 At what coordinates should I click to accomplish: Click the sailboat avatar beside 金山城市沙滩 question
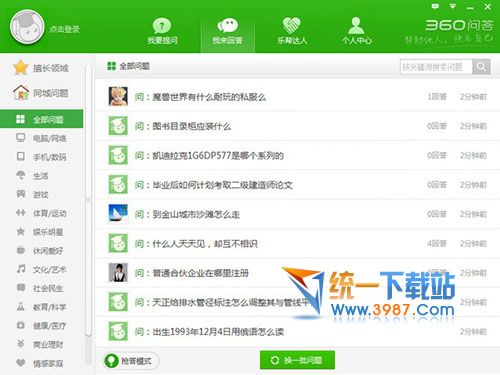[x=118, y=214]
